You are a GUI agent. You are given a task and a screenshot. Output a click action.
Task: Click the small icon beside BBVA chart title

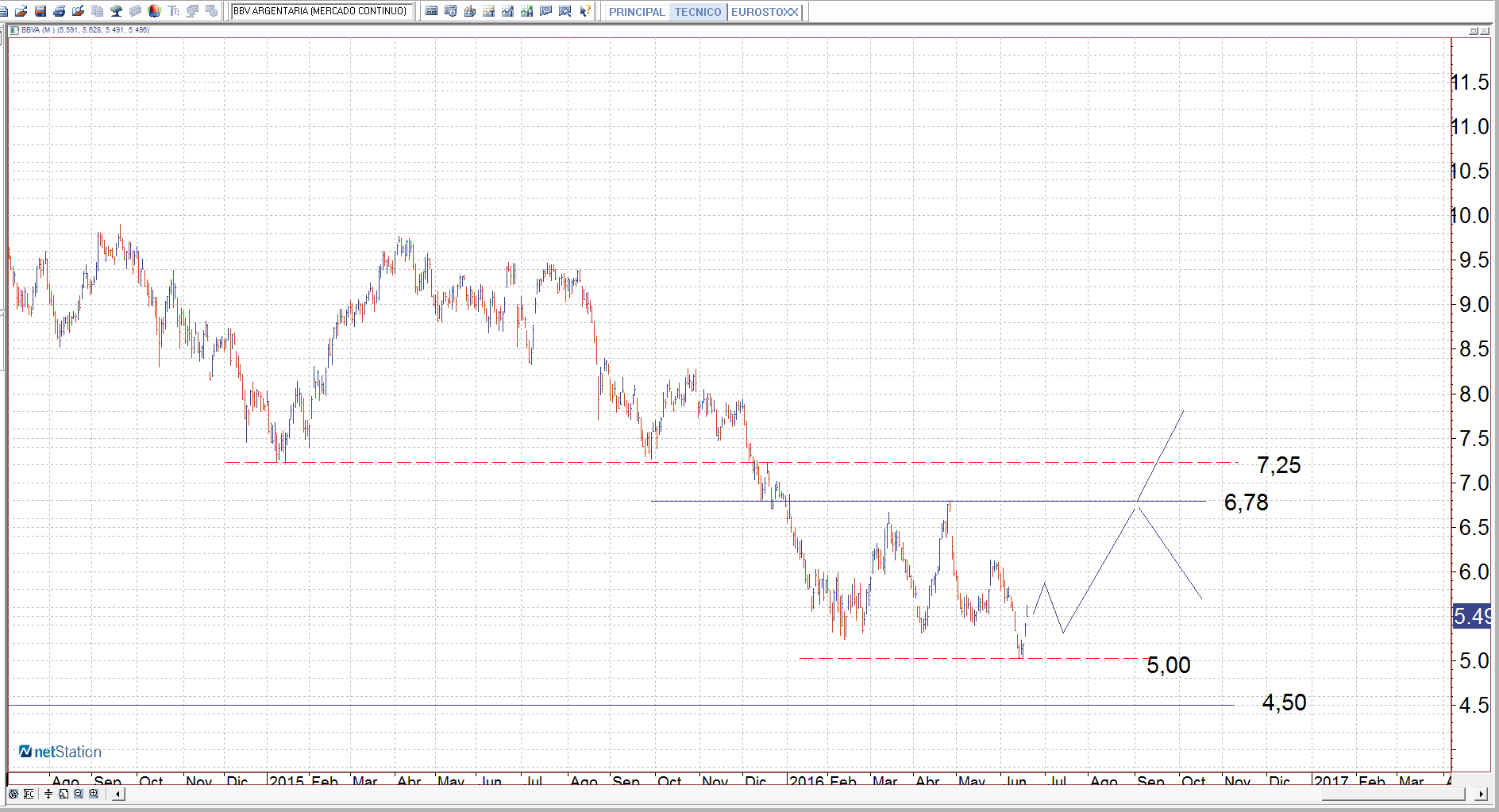tap(14, 30)
